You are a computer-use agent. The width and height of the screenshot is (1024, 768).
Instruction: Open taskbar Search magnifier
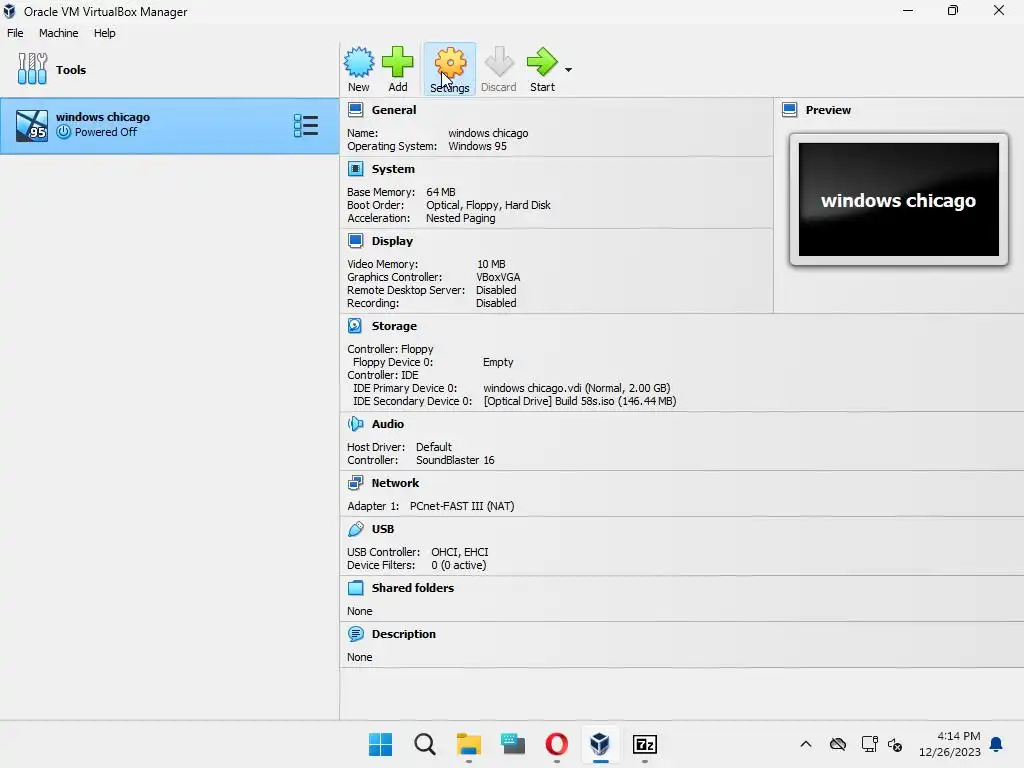pyautogui.click(x=424, y=744)
